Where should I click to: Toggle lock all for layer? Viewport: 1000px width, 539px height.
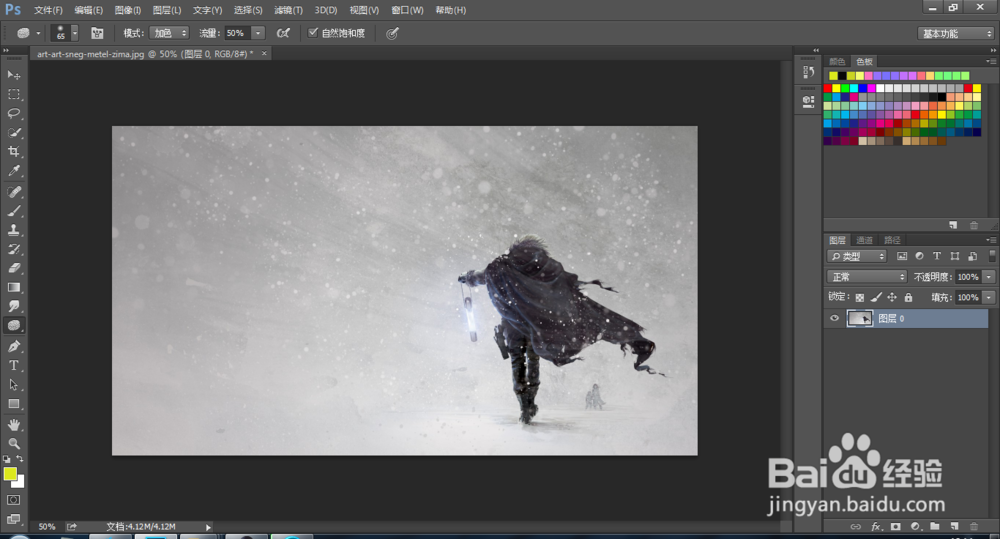click(908, 297)
